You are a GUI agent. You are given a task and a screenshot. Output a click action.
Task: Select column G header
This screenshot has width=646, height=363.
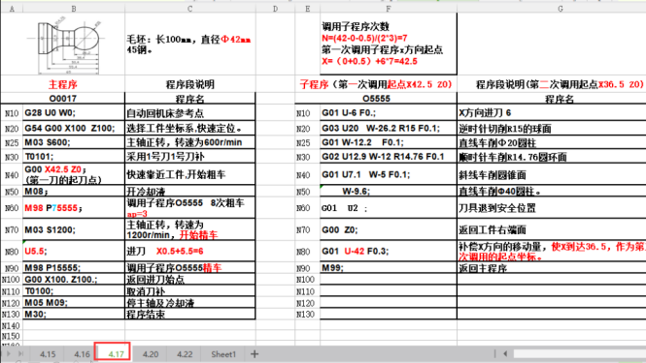point(560,9)
